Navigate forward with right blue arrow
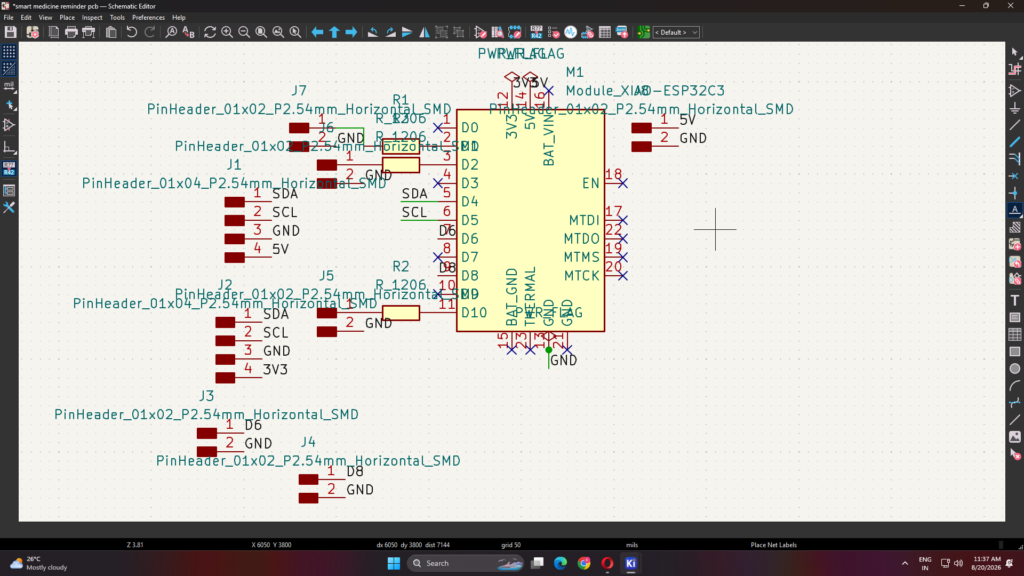 point(351,32)
